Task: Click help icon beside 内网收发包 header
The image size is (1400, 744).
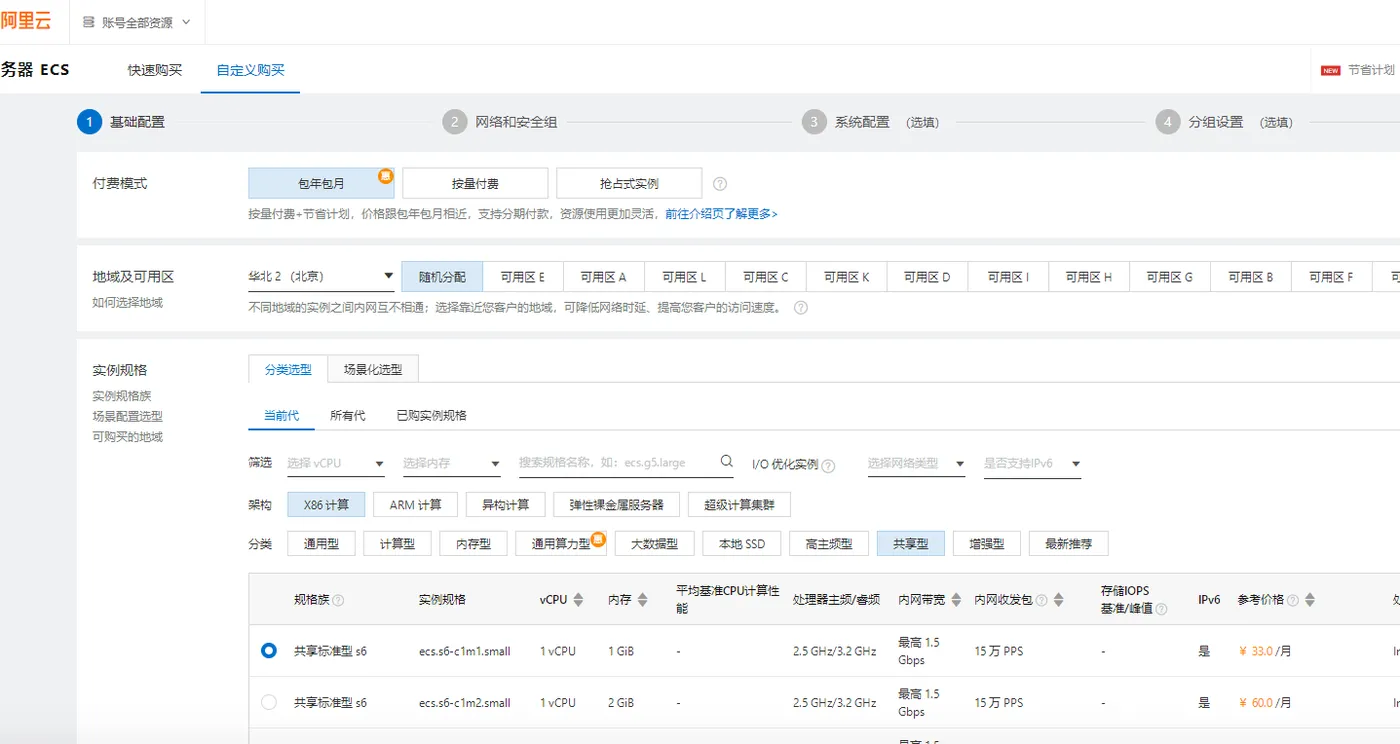Action: coord(1042,600)
